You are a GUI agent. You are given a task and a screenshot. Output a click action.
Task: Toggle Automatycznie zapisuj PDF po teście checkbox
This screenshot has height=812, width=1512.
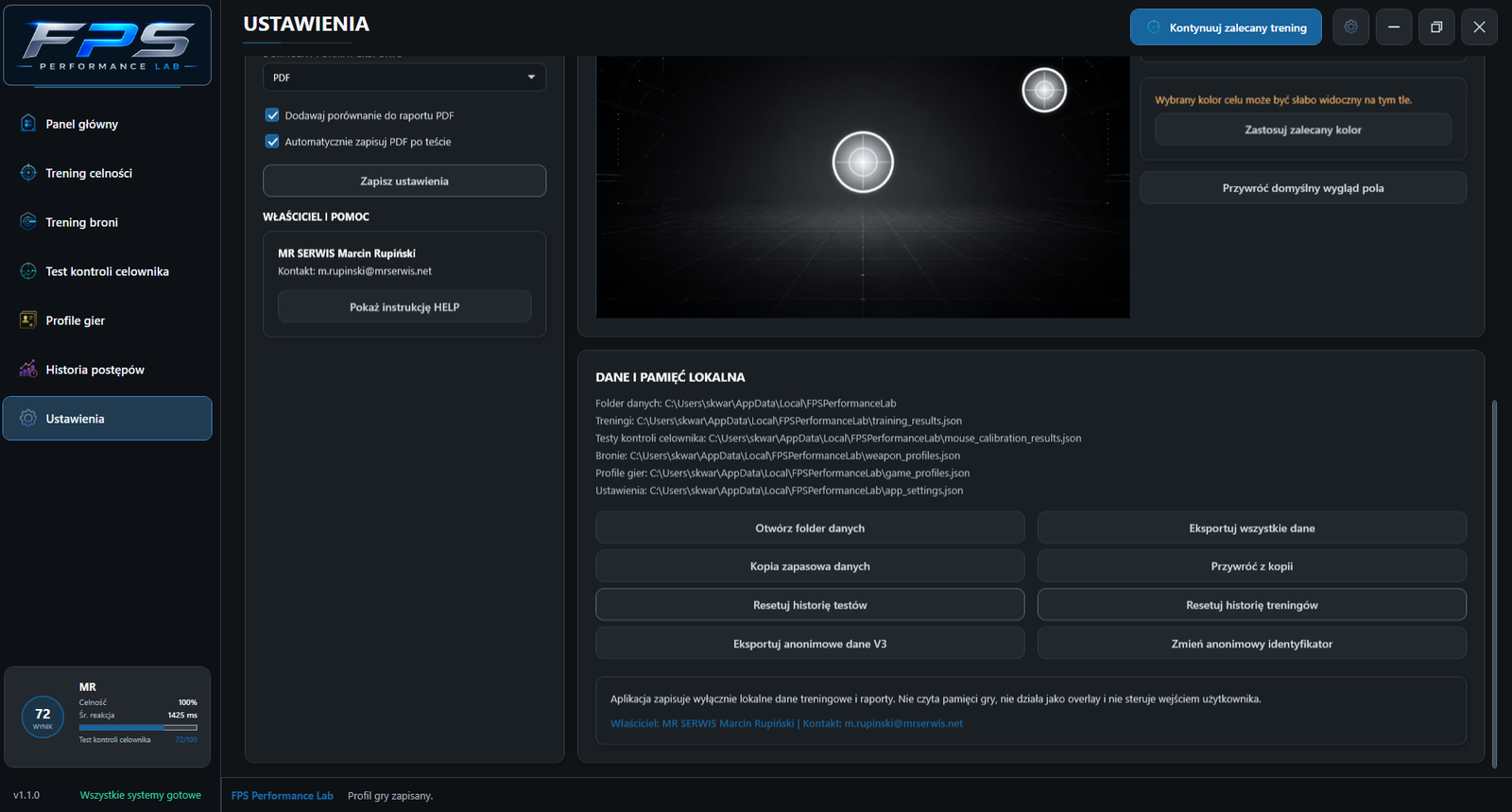(272, 142)
